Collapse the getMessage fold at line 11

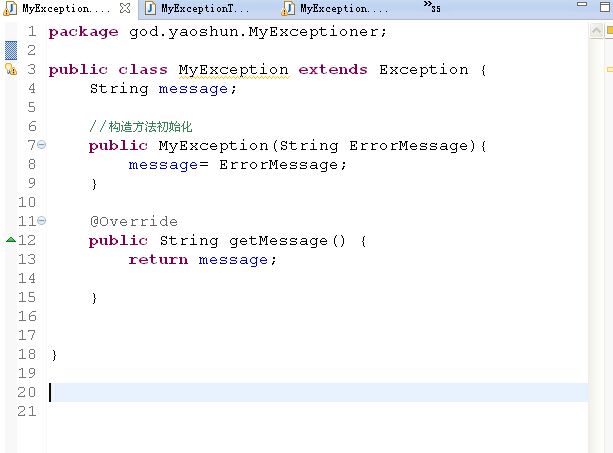click(41, 221)
